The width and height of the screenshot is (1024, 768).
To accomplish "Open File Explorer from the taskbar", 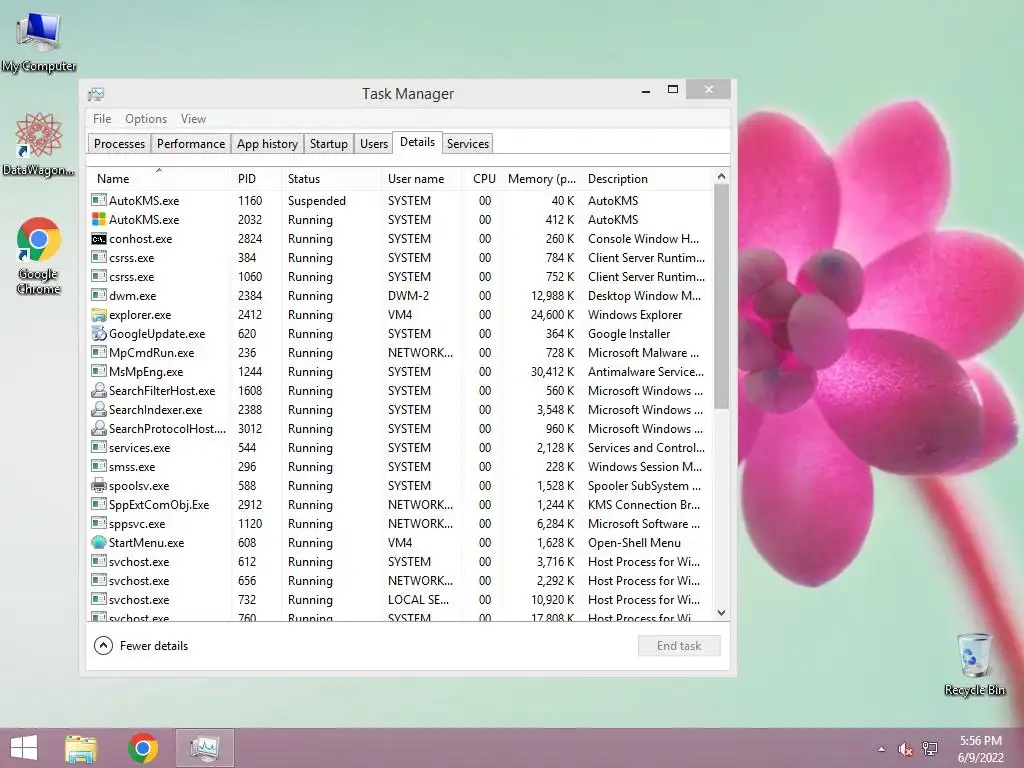I will pos(81,748).
